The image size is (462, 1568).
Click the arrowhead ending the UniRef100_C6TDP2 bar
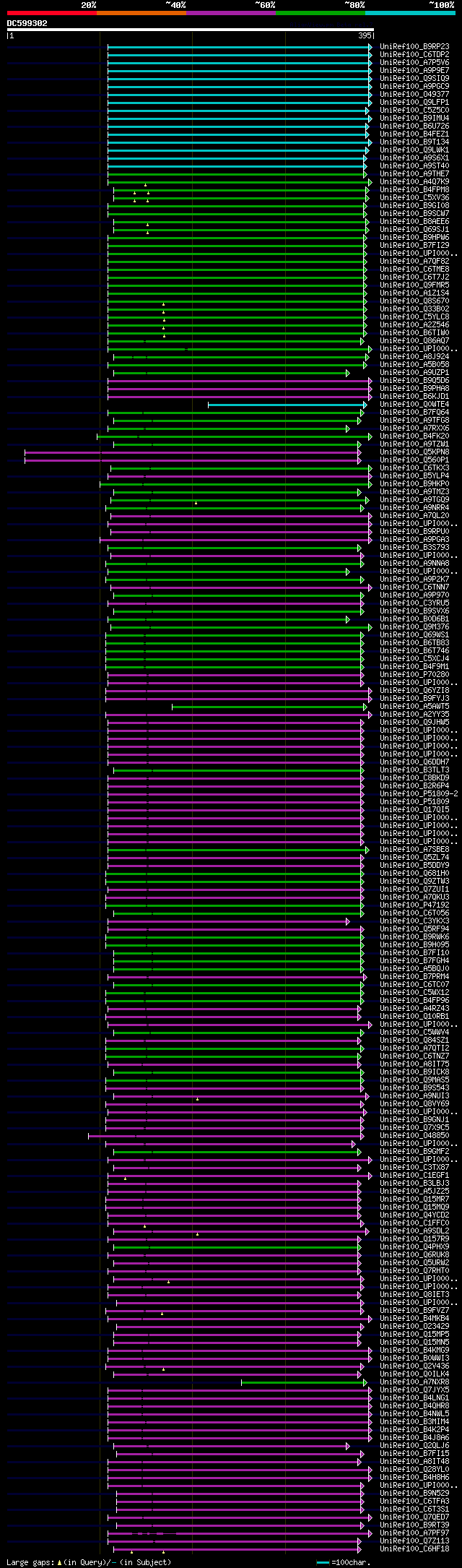371,55
